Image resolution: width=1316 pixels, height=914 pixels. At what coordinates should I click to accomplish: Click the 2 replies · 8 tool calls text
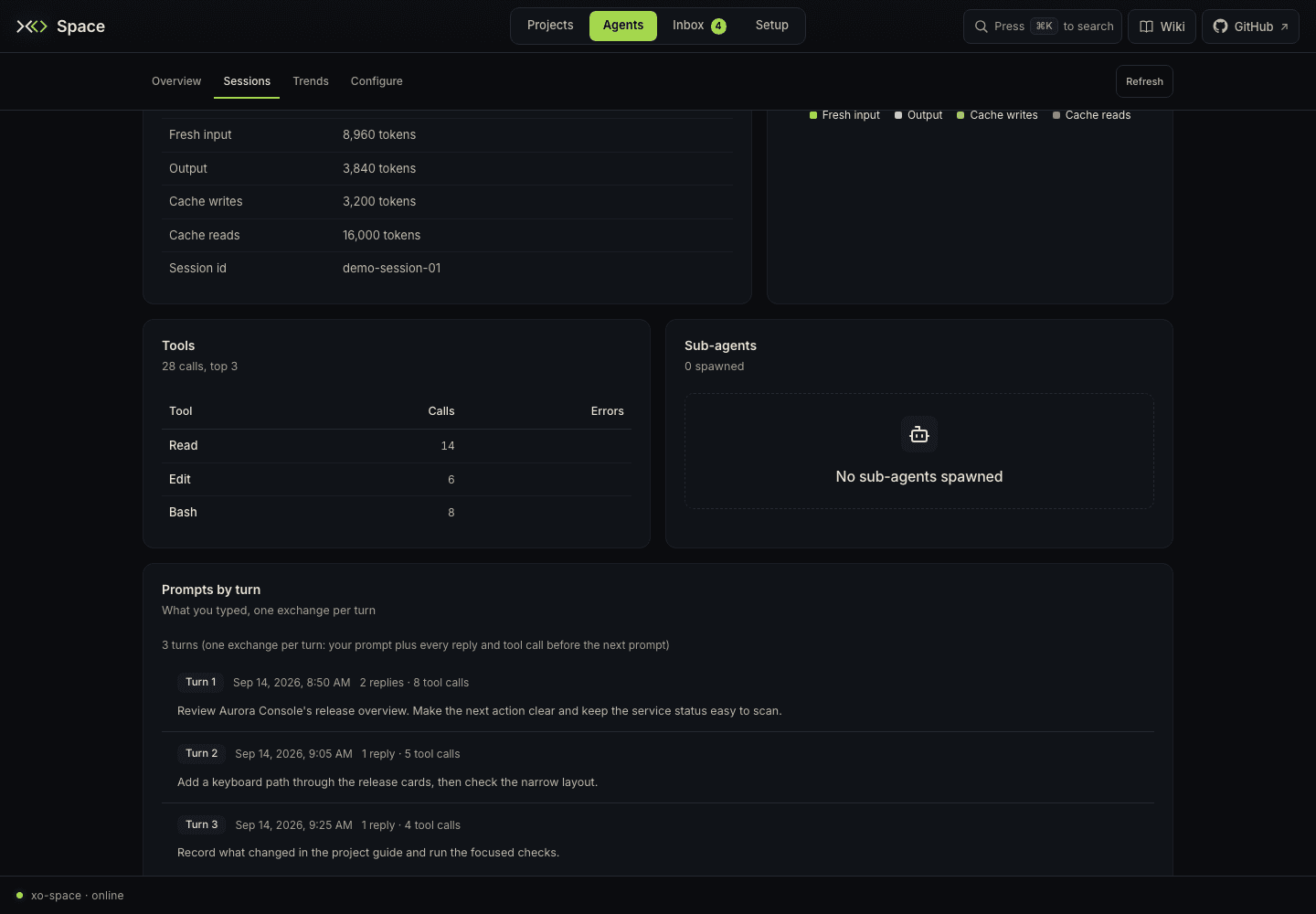tap(414, 683)
